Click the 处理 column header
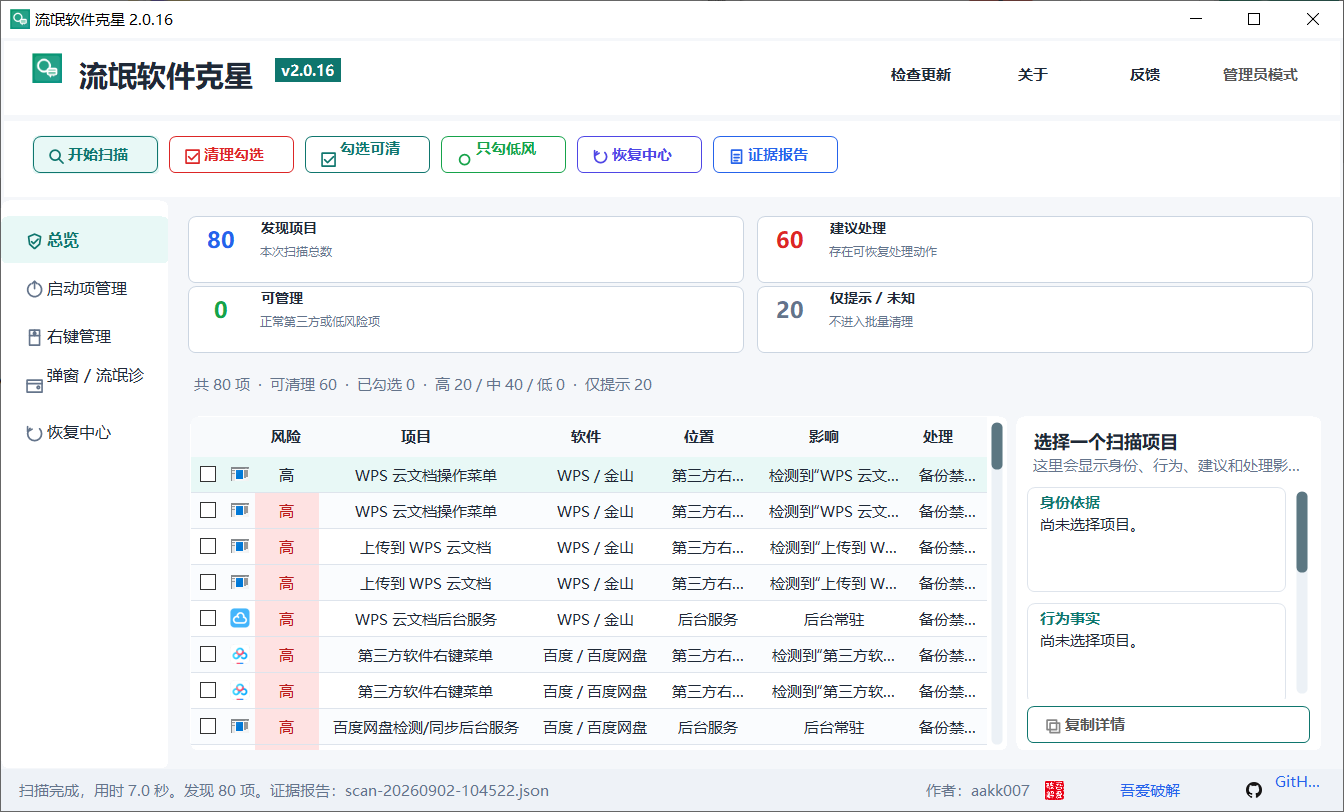Viewport: 1344px width, 812px height. click(x=938, y=437)
